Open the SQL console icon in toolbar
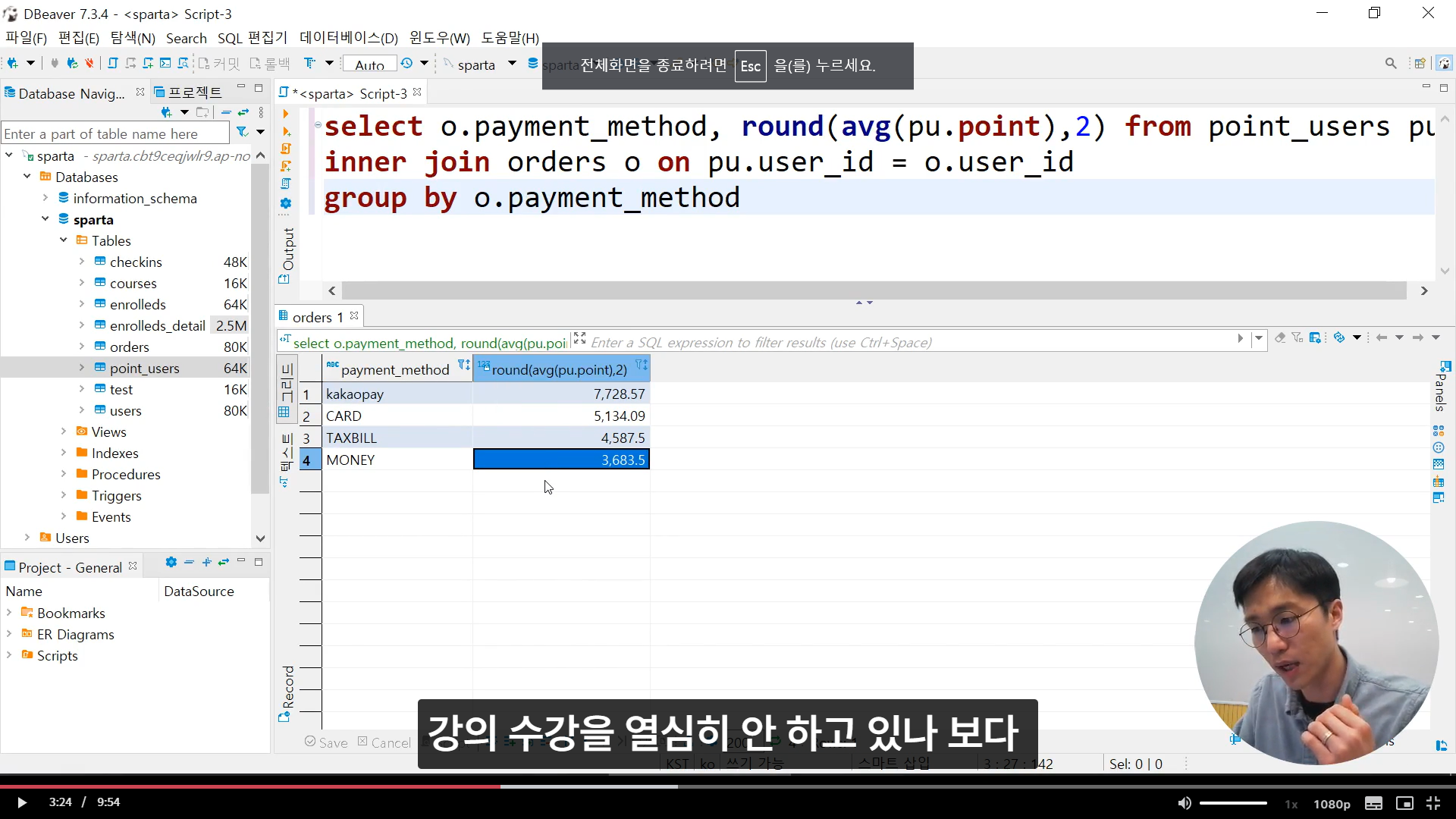This screenshot has height=819, width=1456. (x=165, y=64)
